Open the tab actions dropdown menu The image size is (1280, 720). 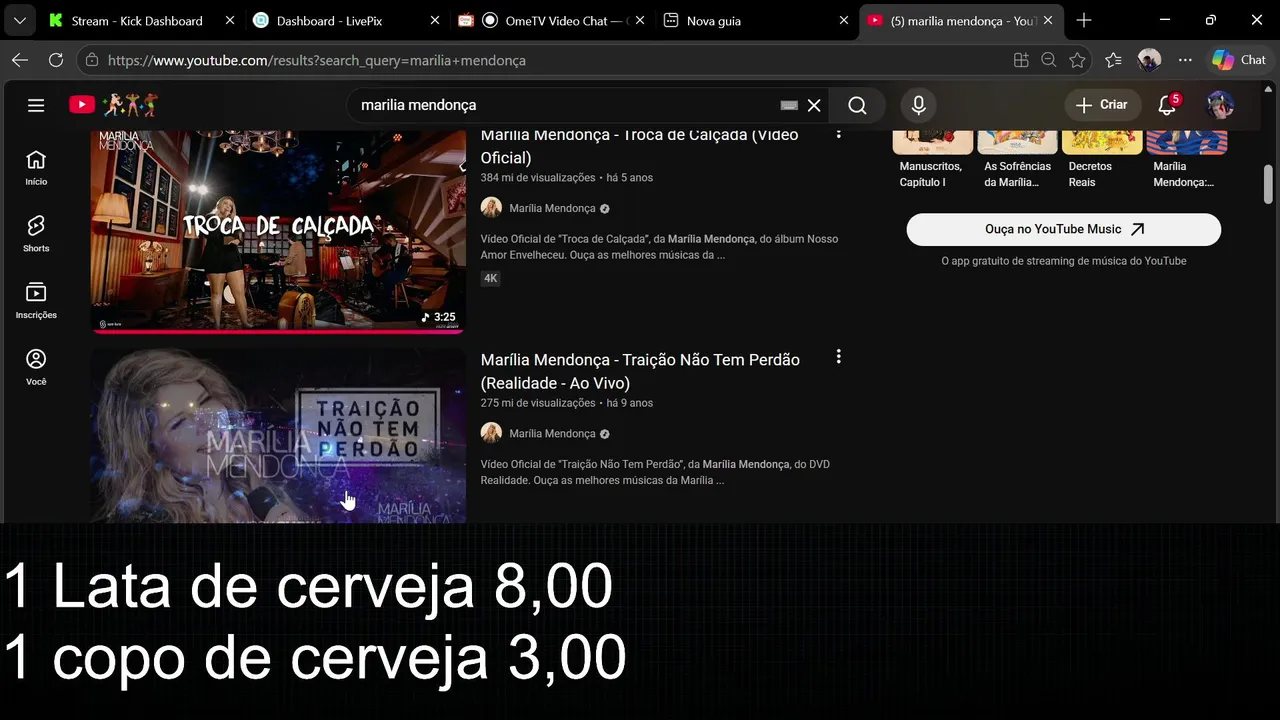(19, 20)
